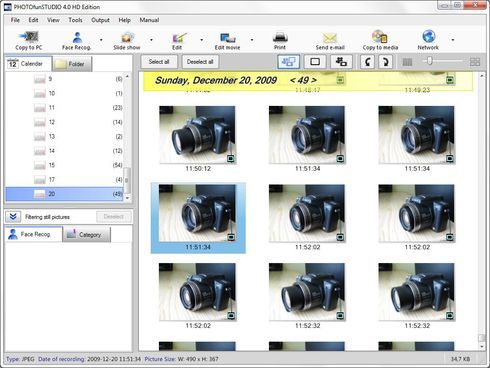Open the Edit menu in the menu bar
The width and height of the screenshot is (490, 368).
pyautogui.click(x=33, y=20)
